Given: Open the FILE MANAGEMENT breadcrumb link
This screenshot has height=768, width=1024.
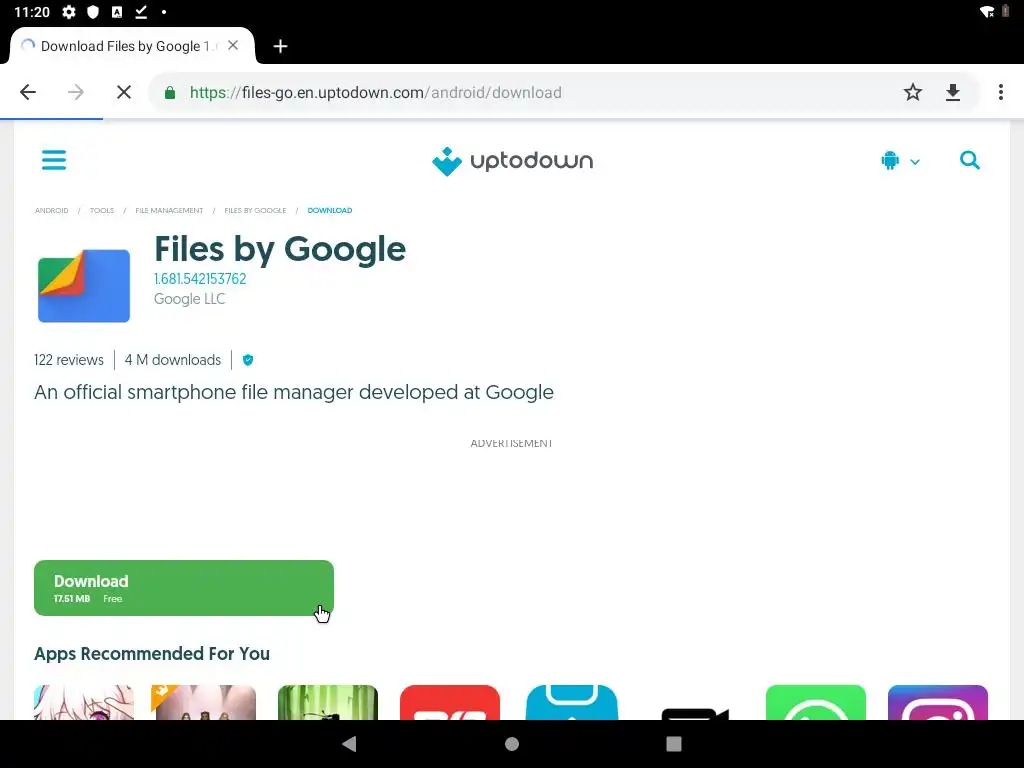Looking at the screenshot, I should [x=169, y=210].
